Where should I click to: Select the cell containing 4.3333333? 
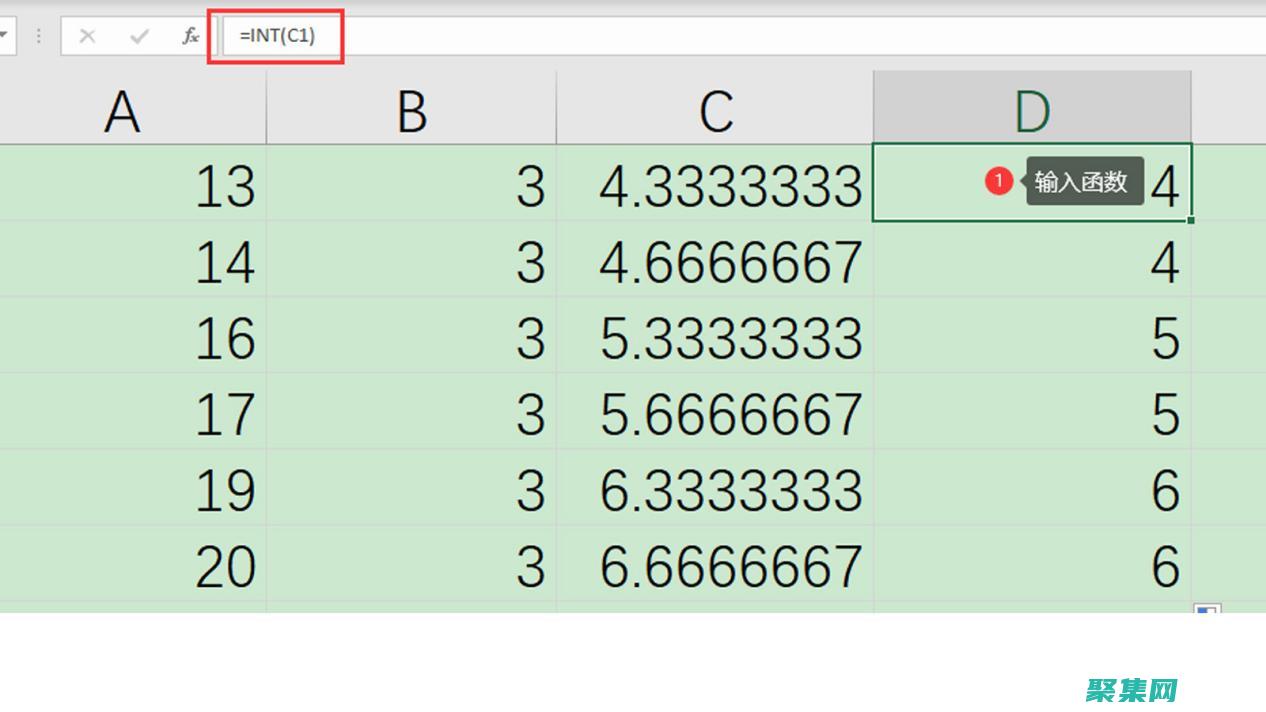[715, 186]
